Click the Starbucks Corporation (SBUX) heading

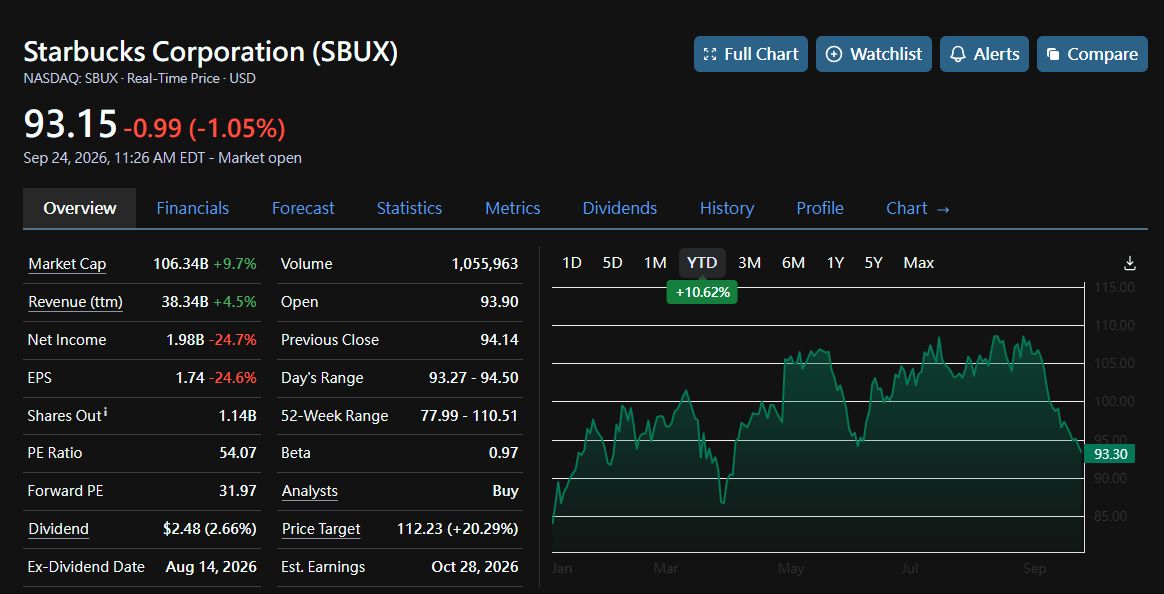(x=211, y=52)
